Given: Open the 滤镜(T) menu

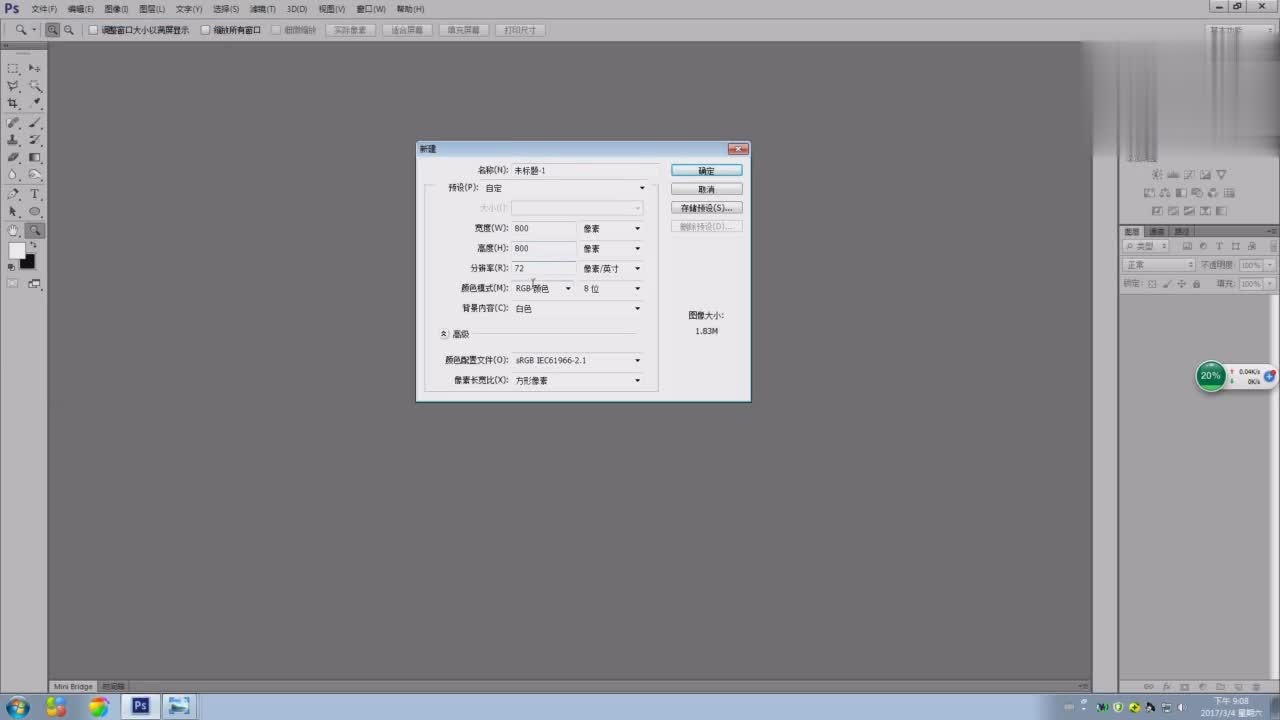Looking at the screenshot, I should tap(262, 9).
